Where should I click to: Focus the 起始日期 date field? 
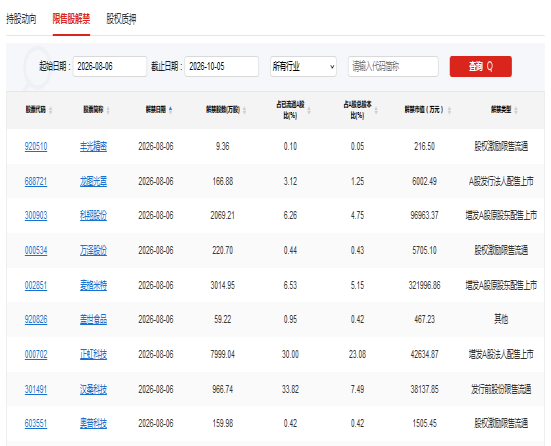(x=110, y=66)
